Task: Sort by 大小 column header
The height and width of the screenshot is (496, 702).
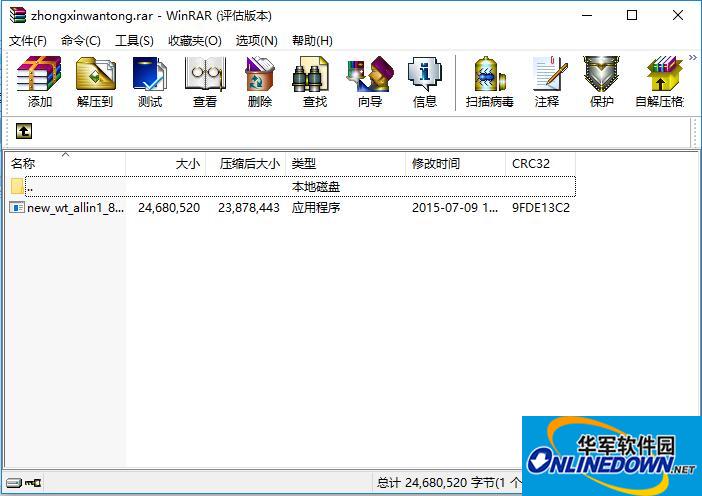Action: (x=166, y=163)
